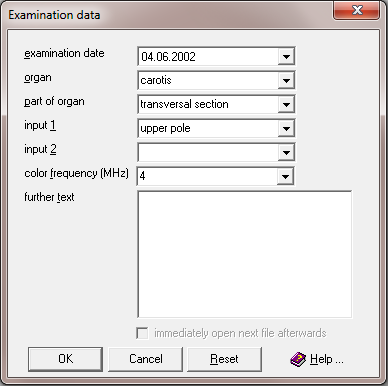
Task: Expand the part of organ dropdown arrow
Action: tap(286, 105)
